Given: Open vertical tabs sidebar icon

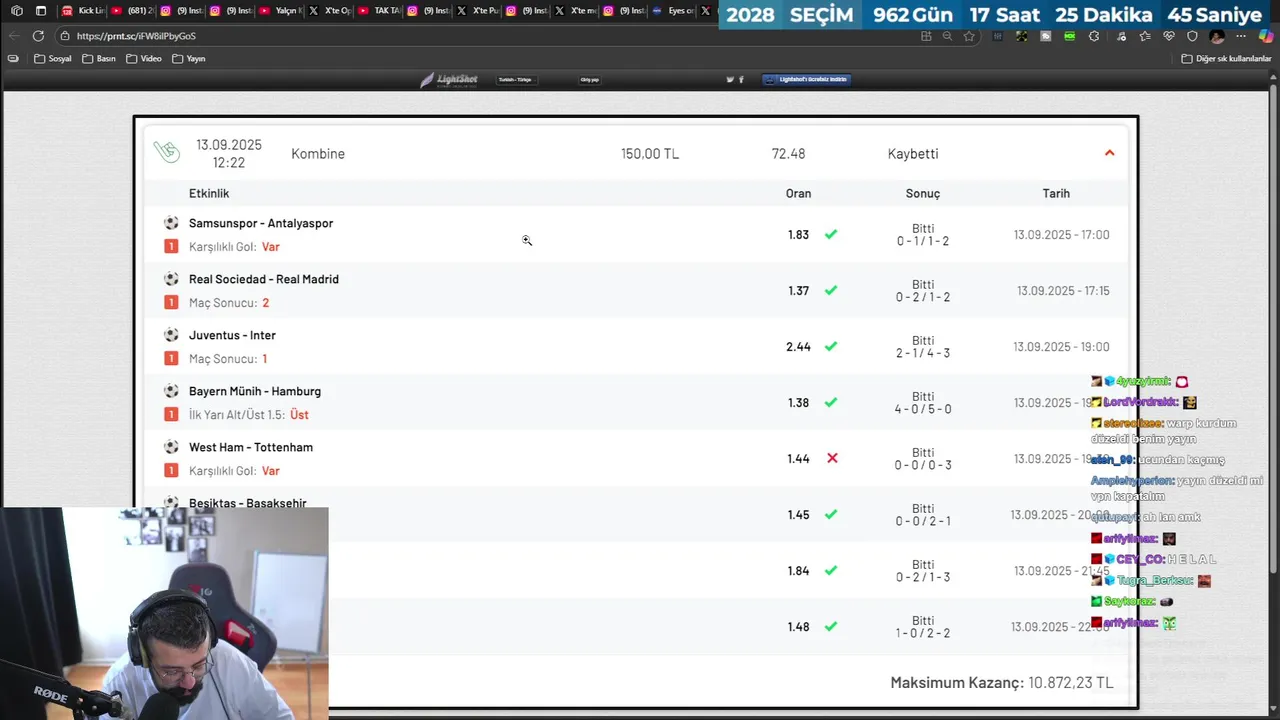Looking at the screenshot, I should tap(41, 11).
